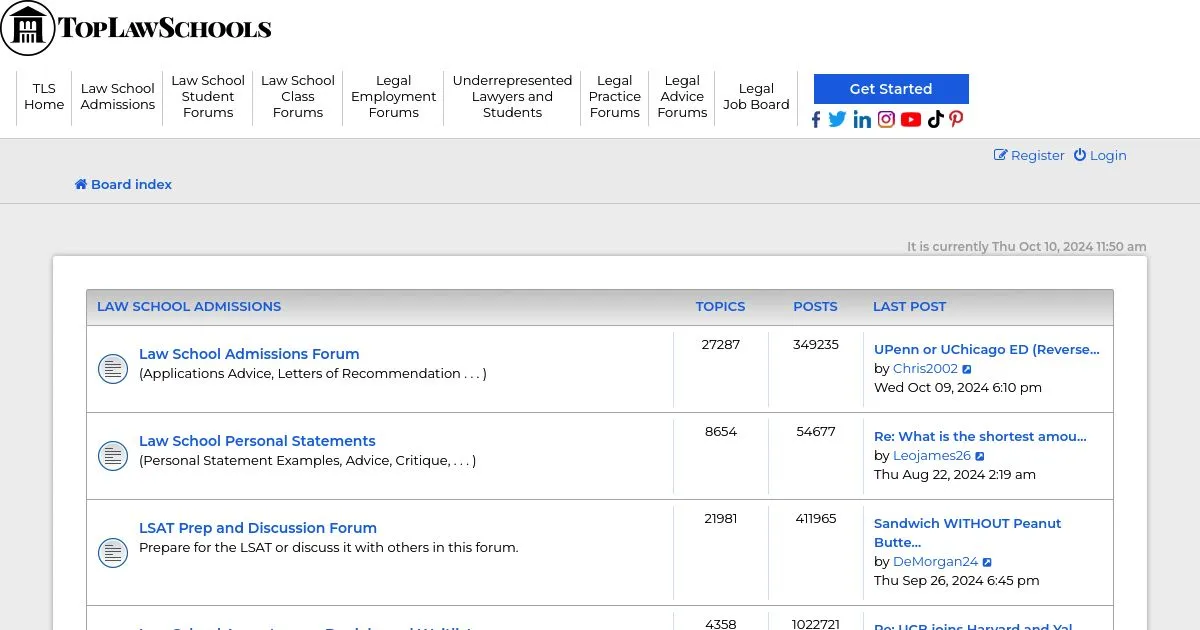View latest post icon next to Leojames26
The height and width of the screenshot is (630, 1200).
(981, 456)
